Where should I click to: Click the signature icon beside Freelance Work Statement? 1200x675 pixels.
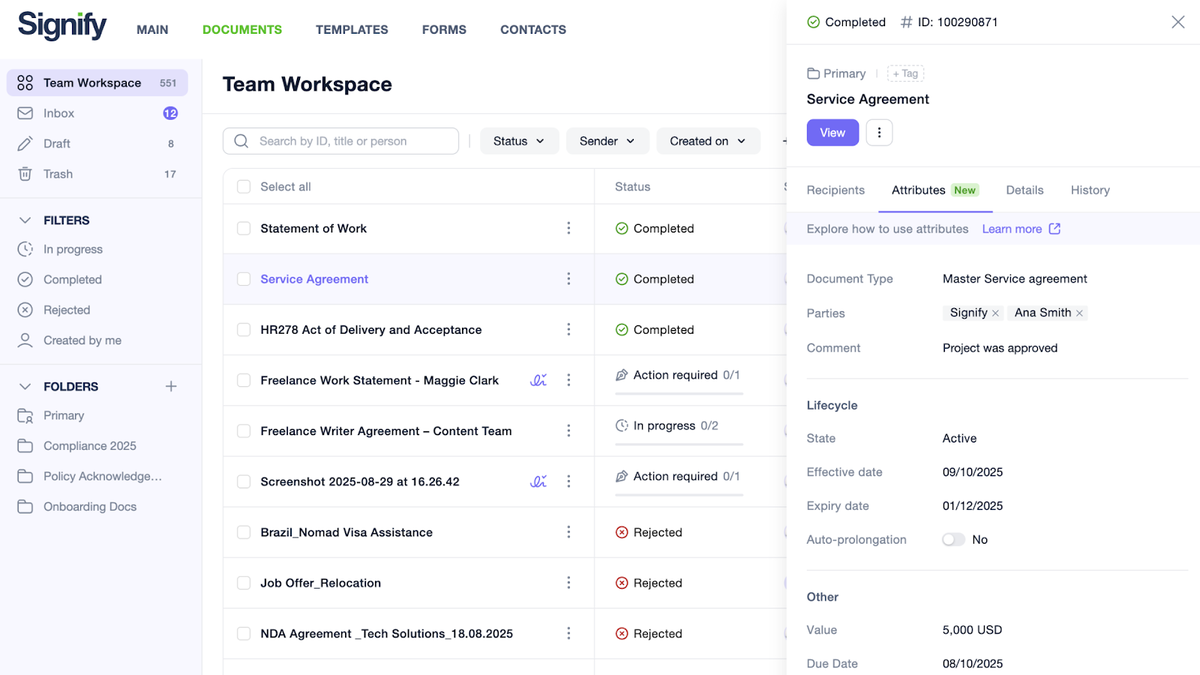point(538,380)
